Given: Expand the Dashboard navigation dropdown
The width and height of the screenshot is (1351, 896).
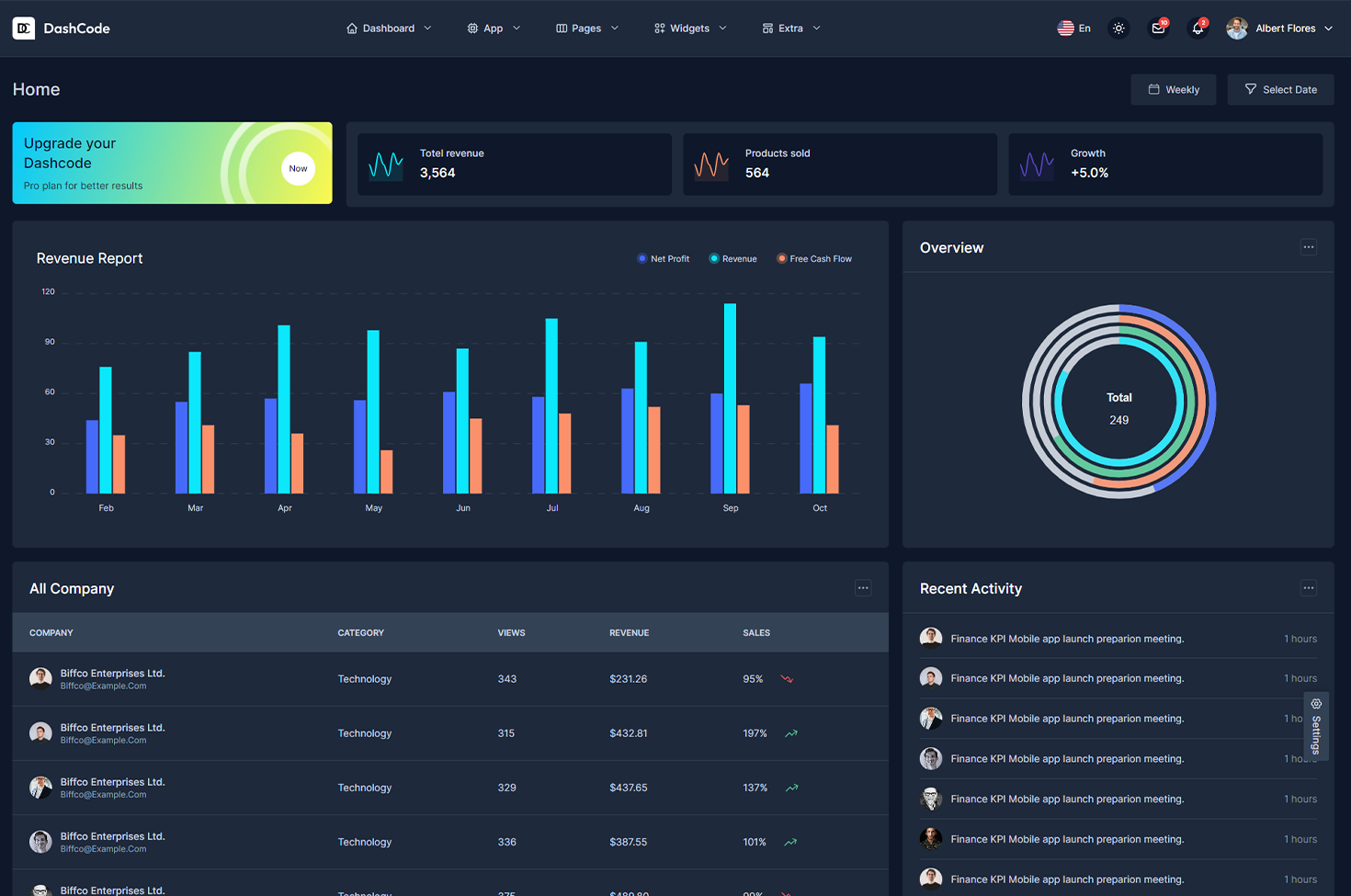Looking at the screenshot, I should click(x=389, y=28).
